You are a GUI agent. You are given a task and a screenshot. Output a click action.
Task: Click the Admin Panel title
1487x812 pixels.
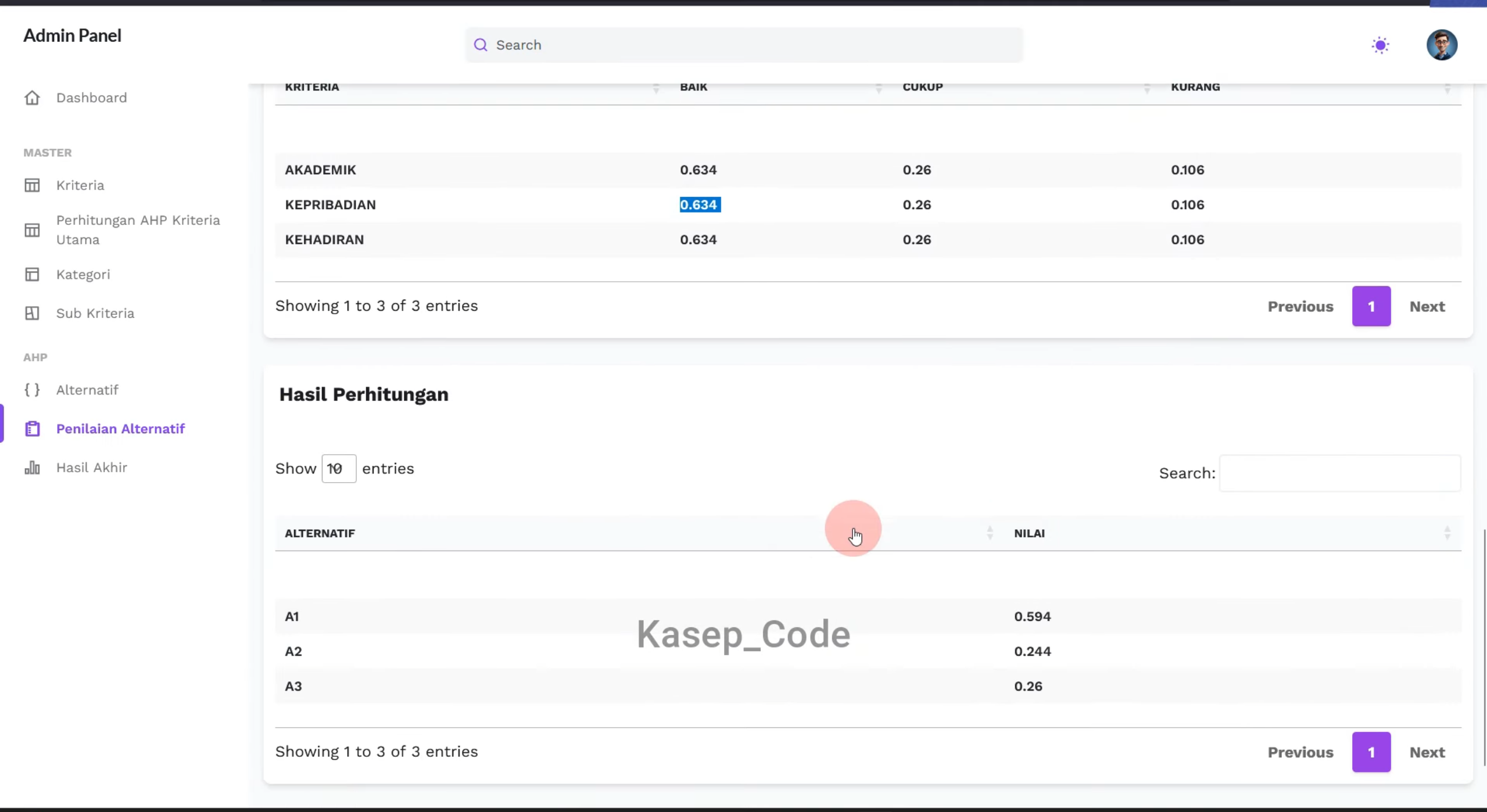click(72, 35)
